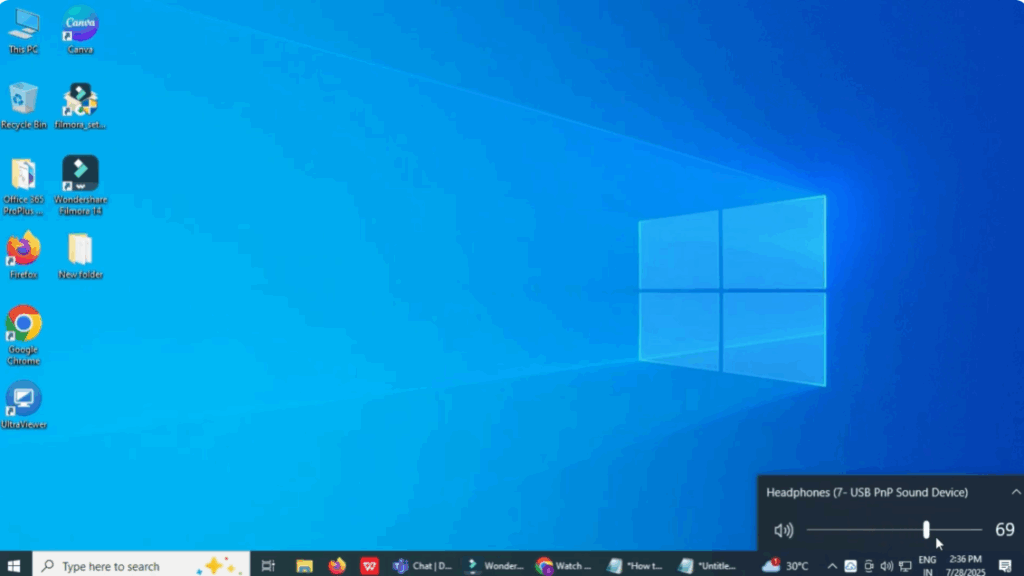Adjust the volume slider at 69
The width and height of the screenshot is (1024, 576).
tap(925, 530)
